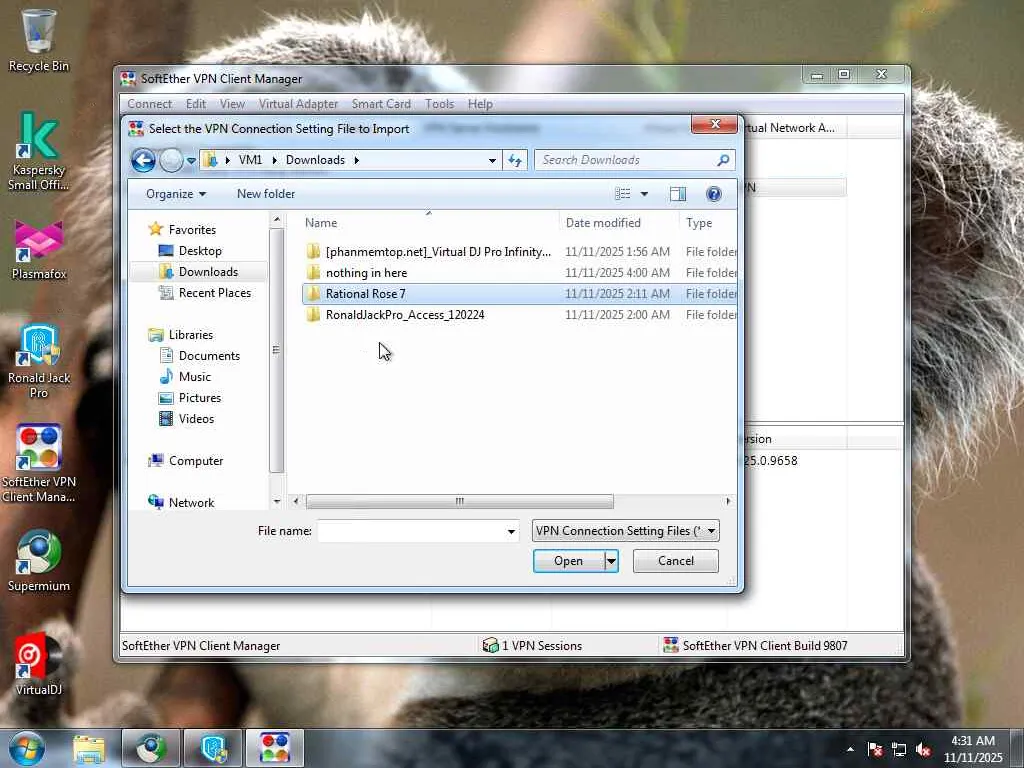Change your view icon in dialog toolbar
1024x768 pixels.
pos(623,194)
